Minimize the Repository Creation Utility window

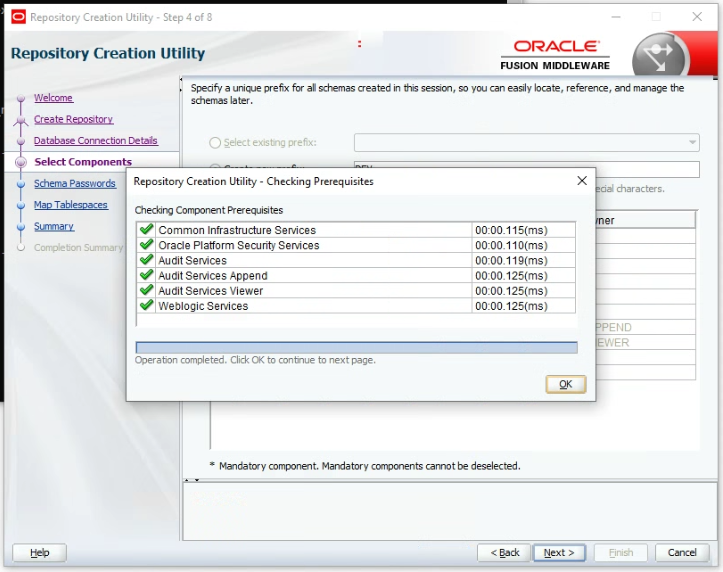(616, 17)
